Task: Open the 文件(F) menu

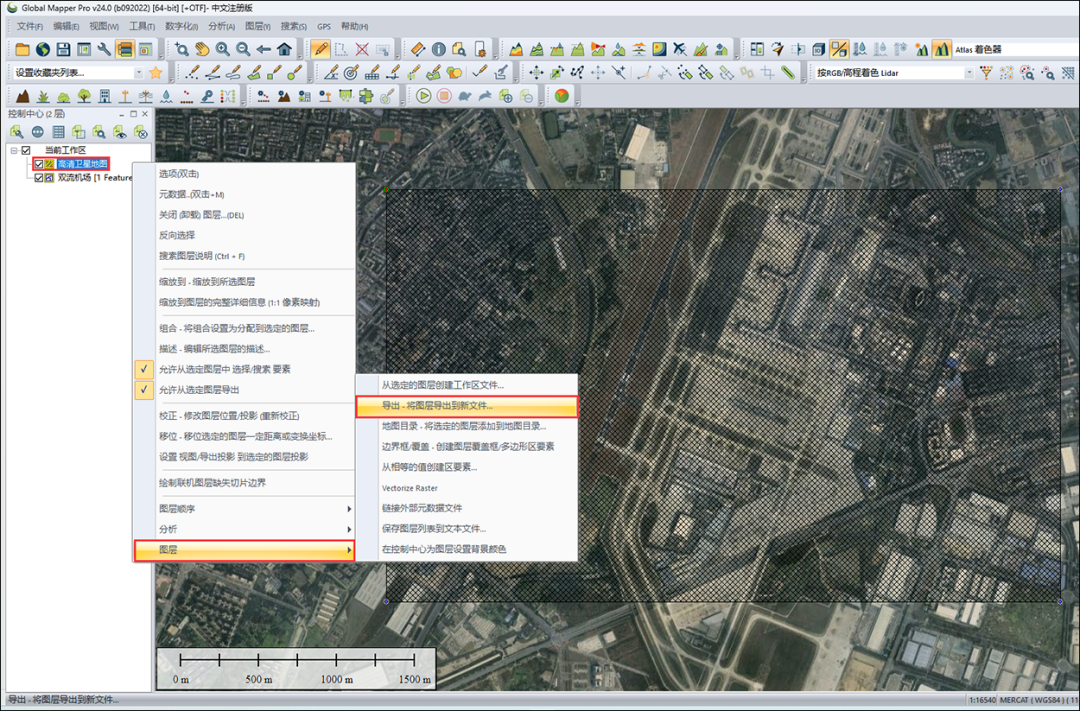Action: pyautogui.click(x=30, y=26)
